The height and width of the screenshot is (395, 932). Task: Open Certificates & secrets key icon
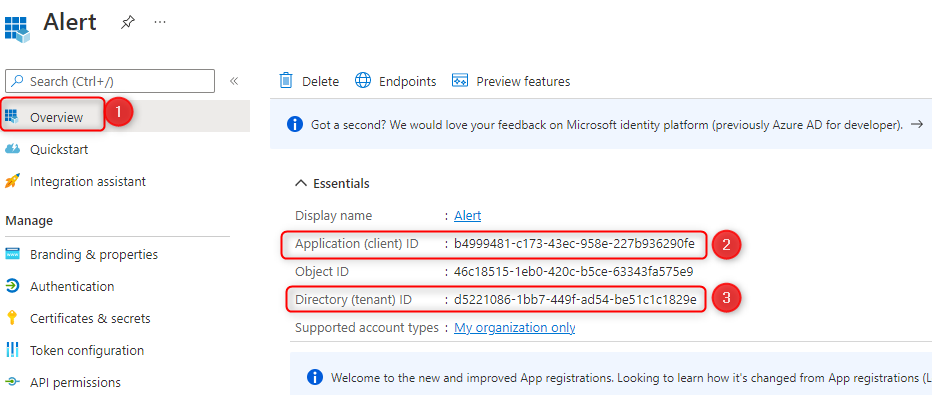[x=11, y=318]
